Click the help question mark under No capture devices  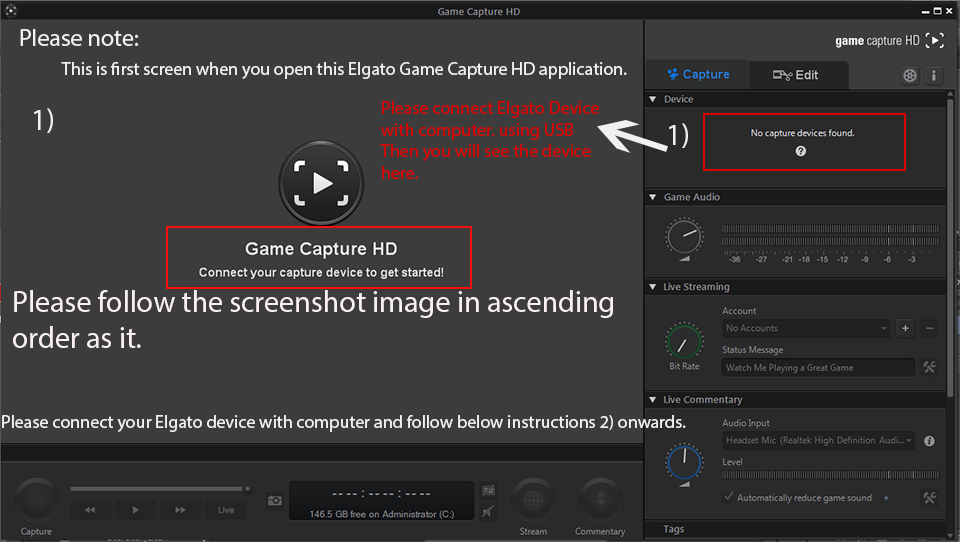click(x=801, y=151)
